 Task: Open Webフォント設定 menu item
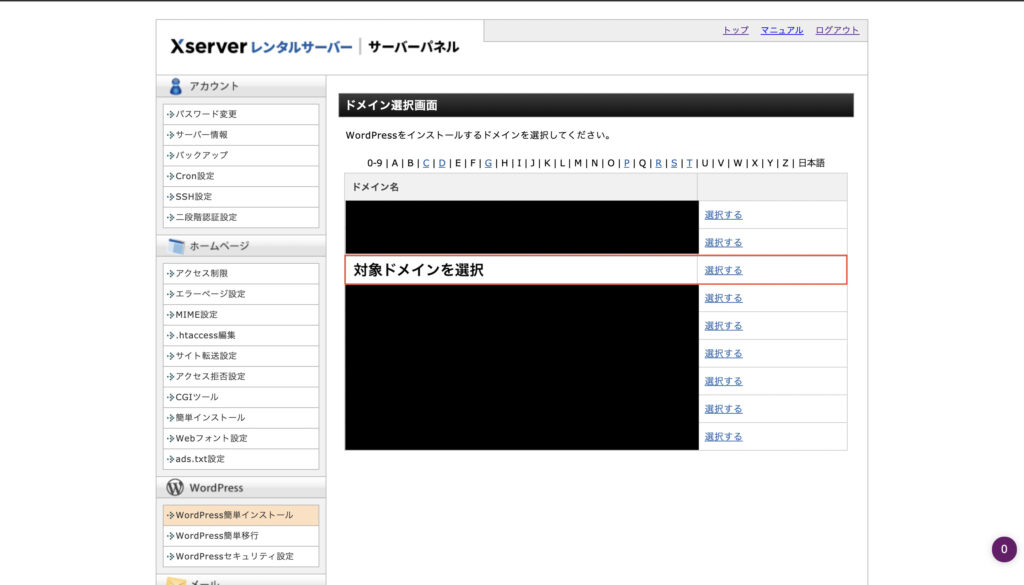point(241,438)
